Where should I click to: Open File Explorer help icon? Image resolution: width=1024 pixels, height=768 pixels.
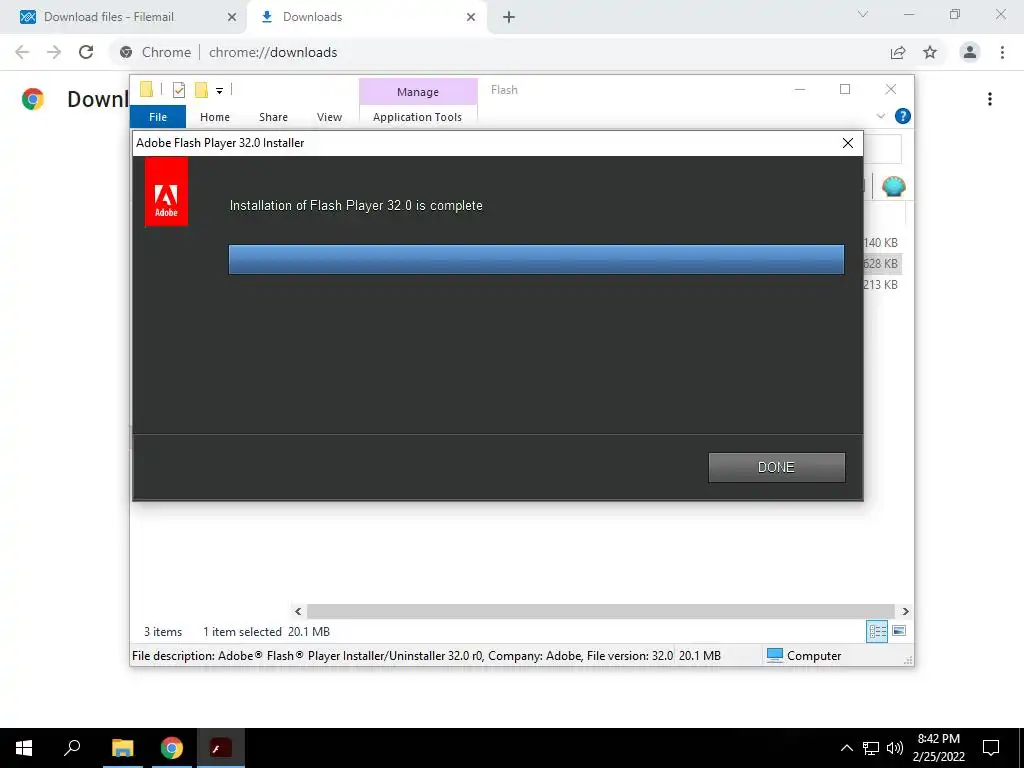pyautogui.click(x=903, y=116)
